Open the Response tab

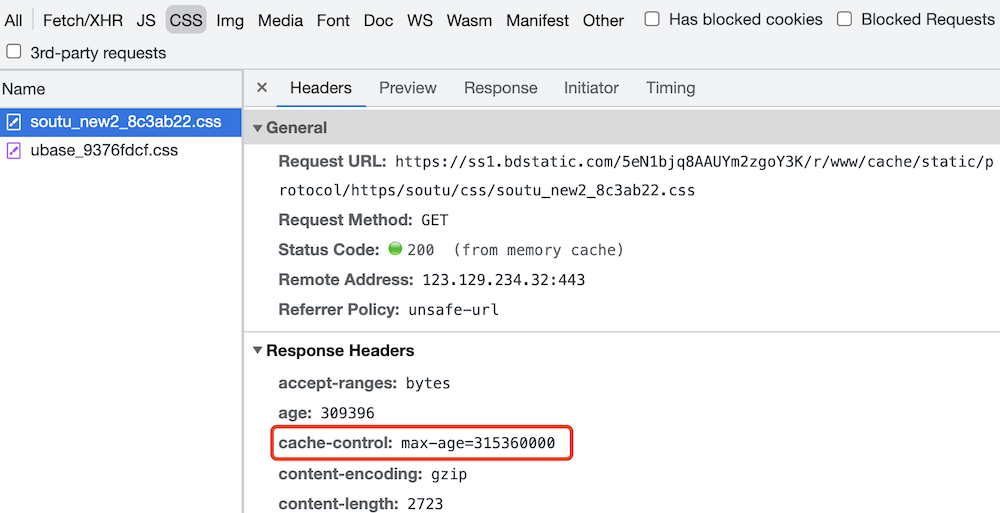click(x=500, y=88)
